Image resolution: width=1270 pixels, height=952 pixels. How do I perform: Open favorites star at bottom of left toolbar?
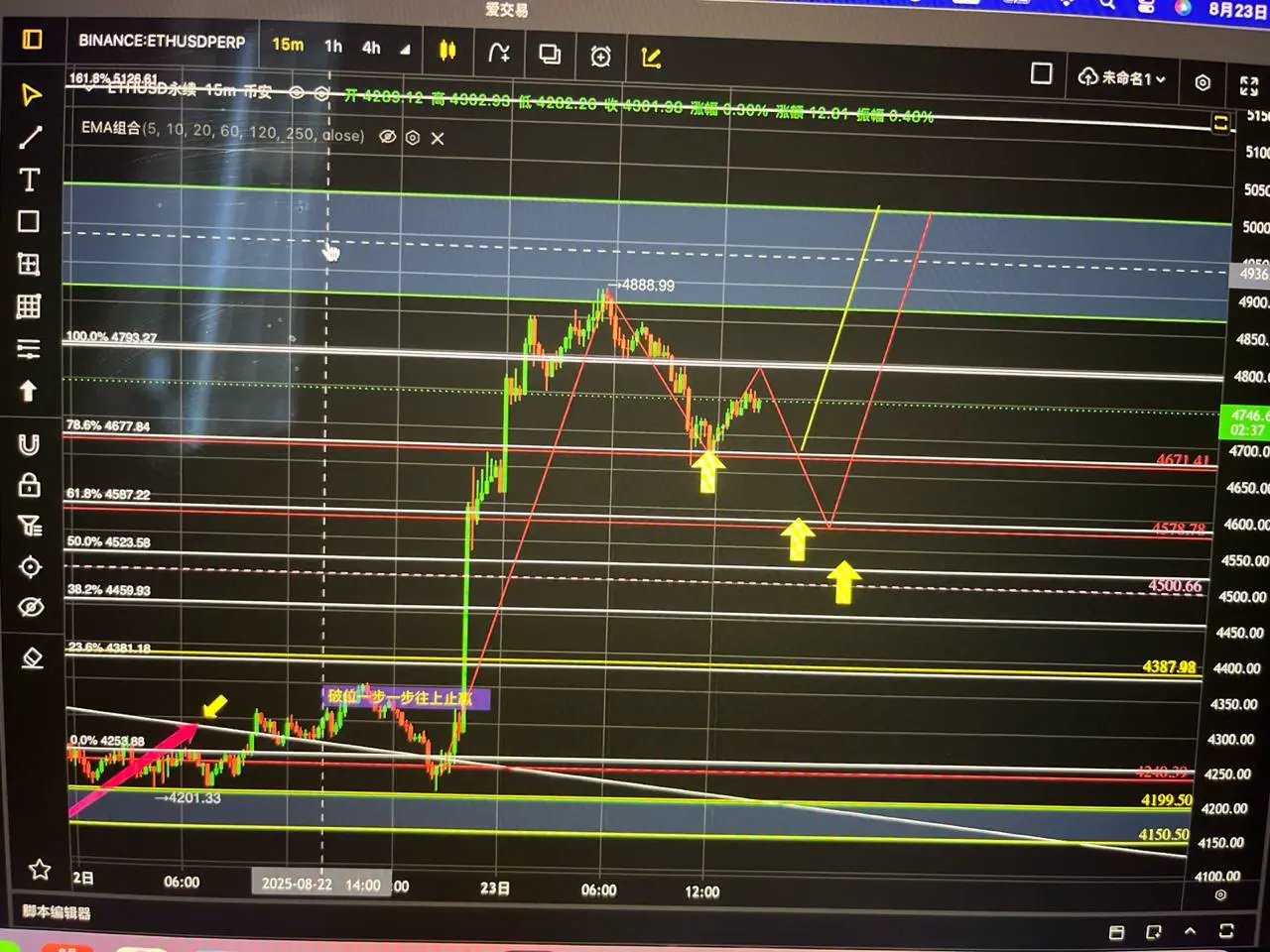[40, 870]
